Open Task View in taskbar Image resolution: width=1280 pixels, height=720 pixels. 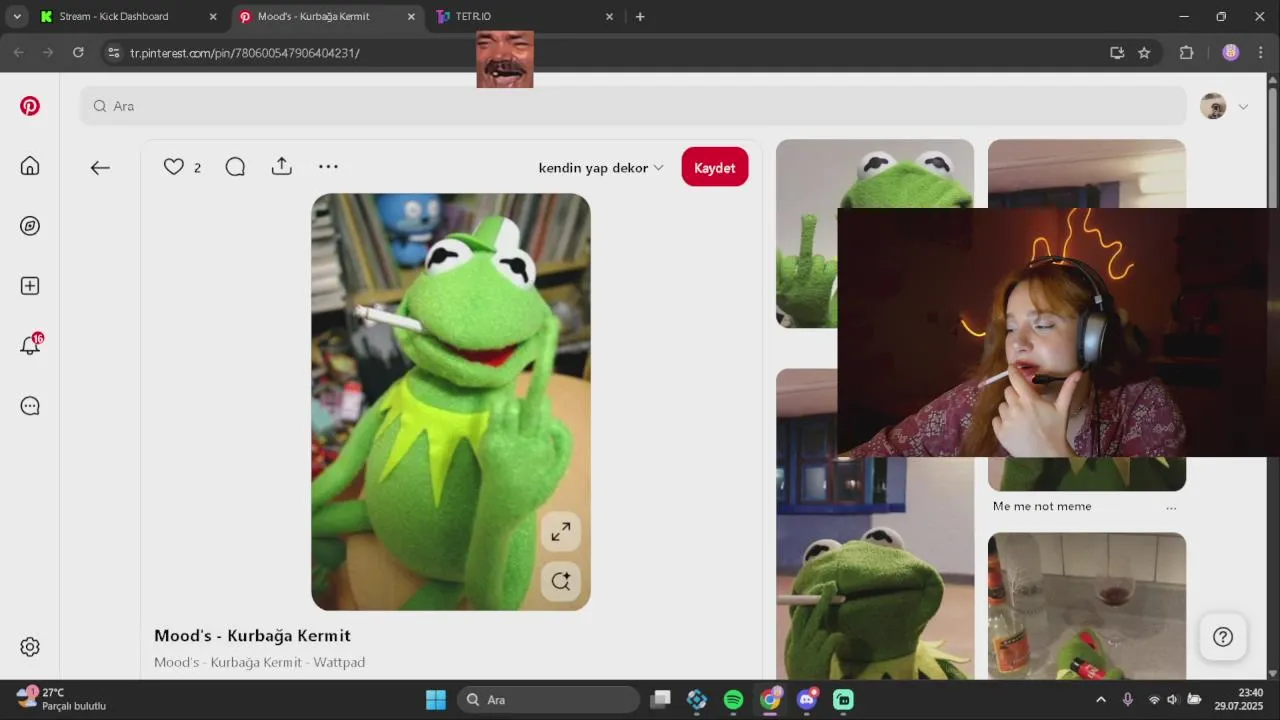(660, 700)
